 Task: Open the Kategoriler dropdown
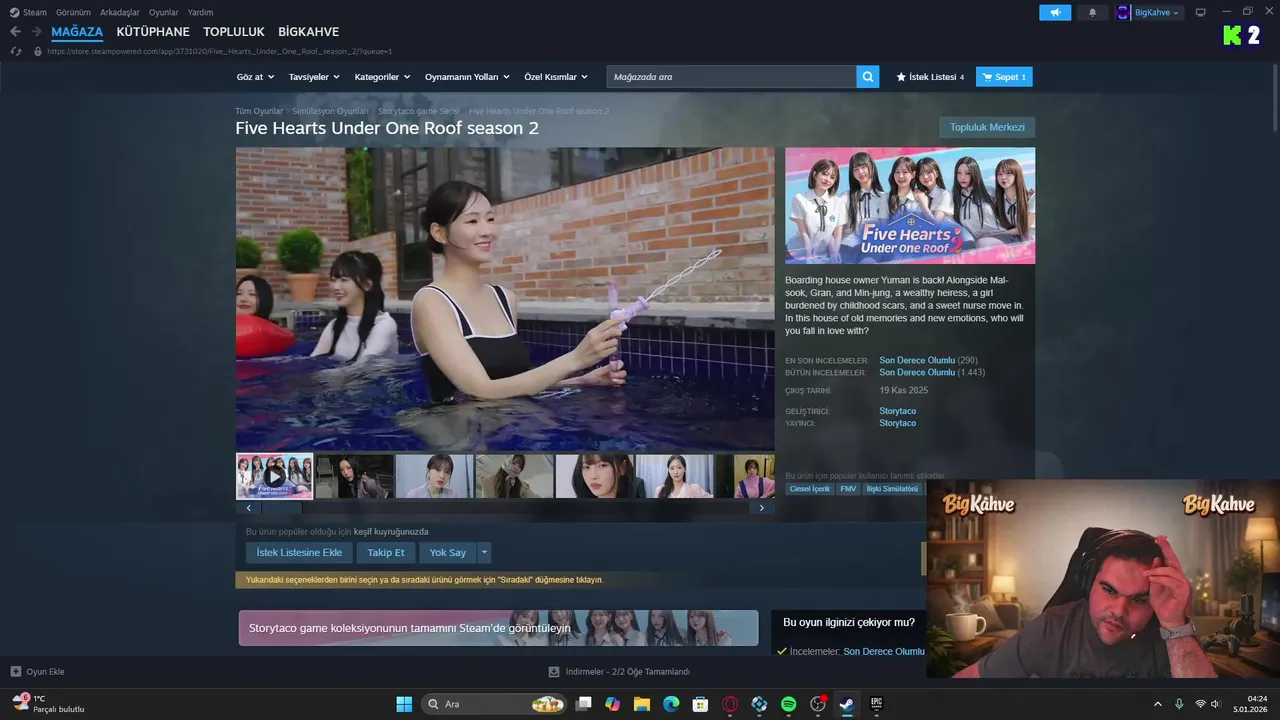pyautogui.click(x=383, y=77)
